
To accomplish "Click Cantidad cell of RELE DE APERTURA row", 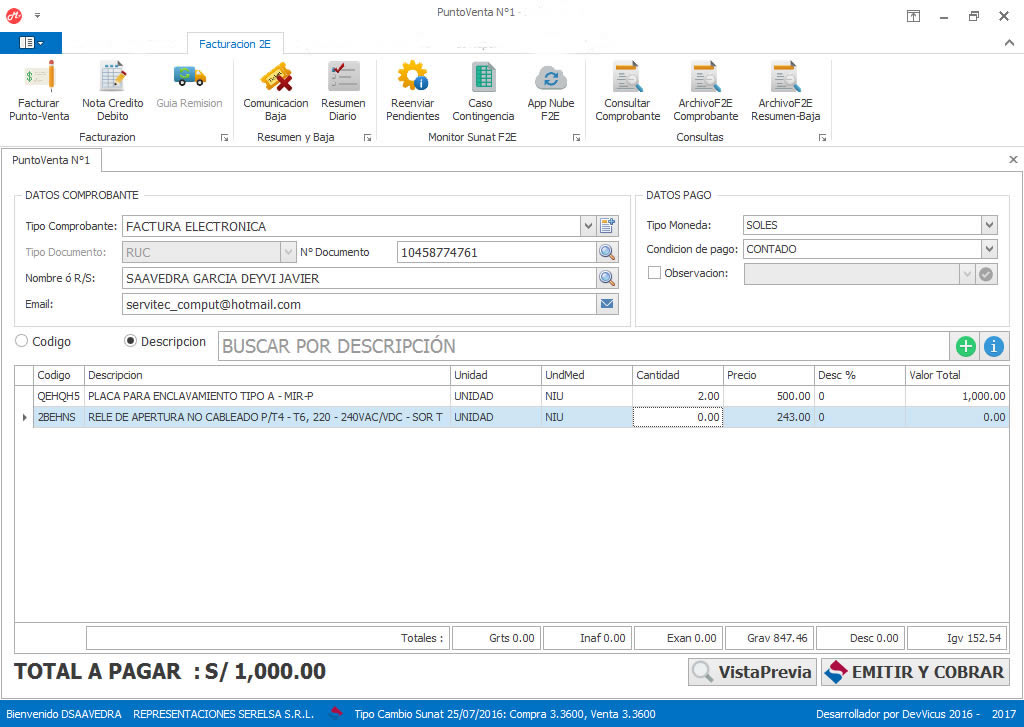I will (677, 417).
